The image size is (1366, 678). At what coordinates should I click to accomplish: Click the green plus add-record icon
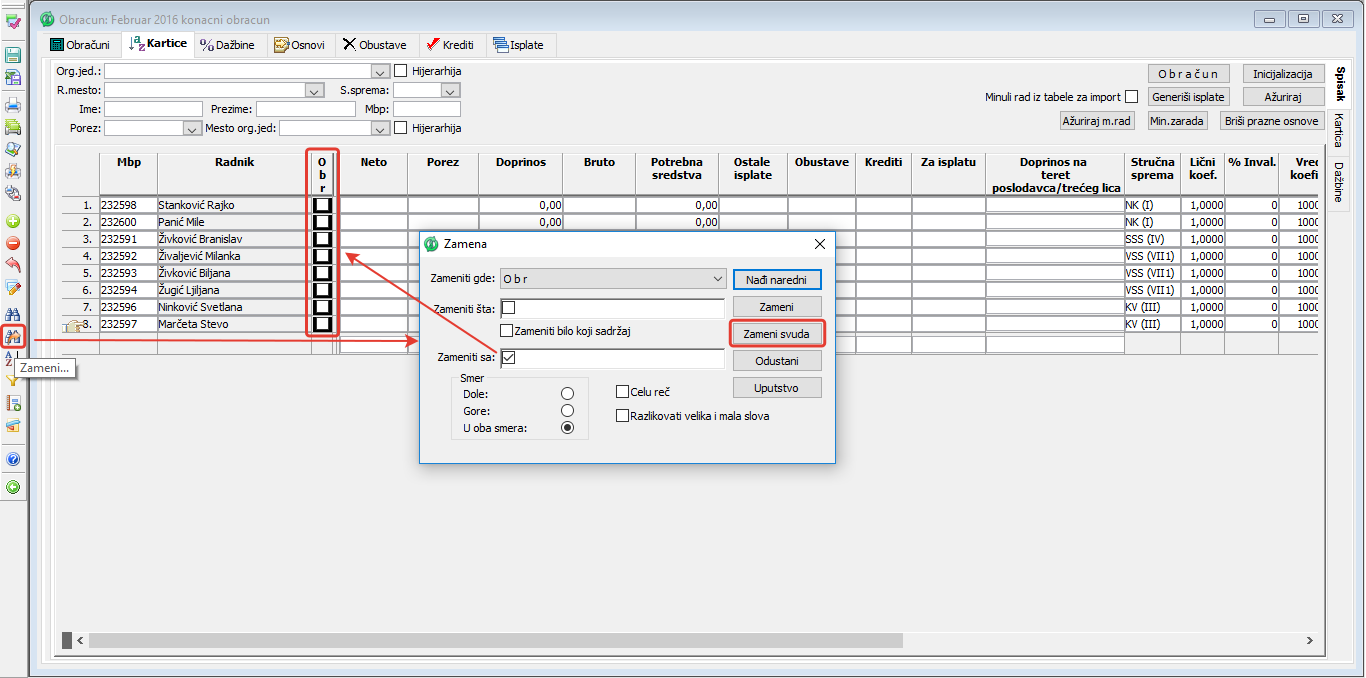coord(13,221)
